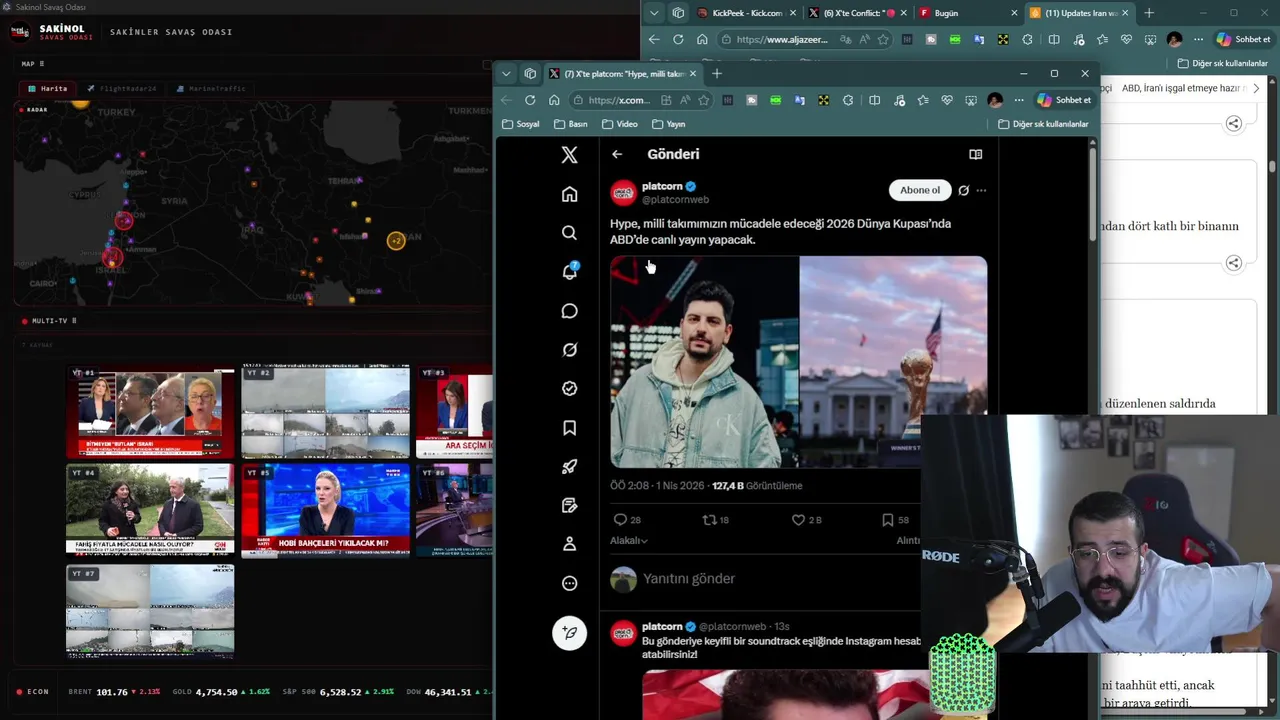
Task: Open Articles icon in X sidebar
Action: 569,505
